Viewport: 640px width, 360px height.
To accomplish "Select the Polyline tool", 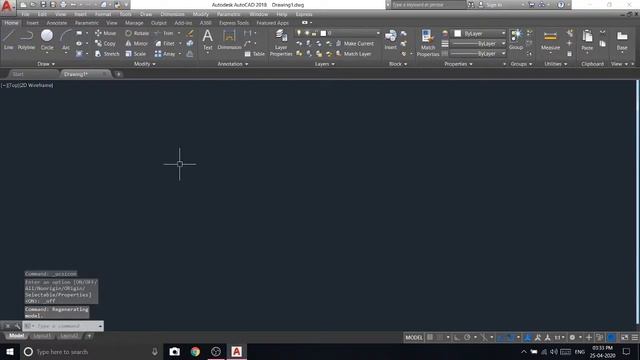I will [26, 40].
